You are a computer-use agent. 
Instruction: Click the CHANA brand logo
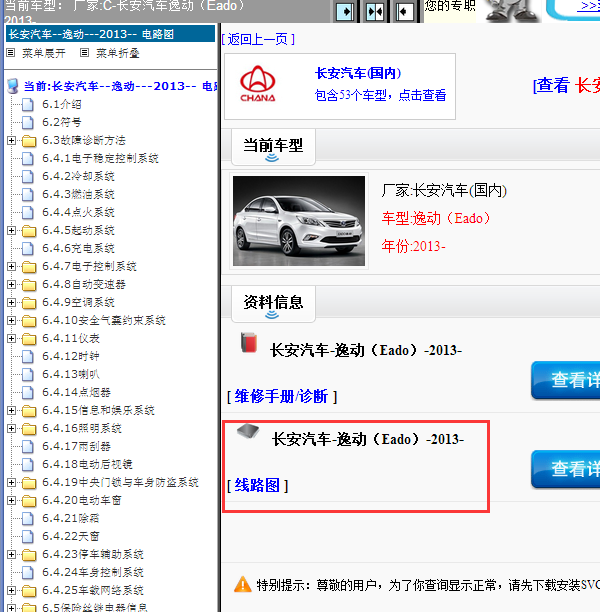tap(258, 84)
